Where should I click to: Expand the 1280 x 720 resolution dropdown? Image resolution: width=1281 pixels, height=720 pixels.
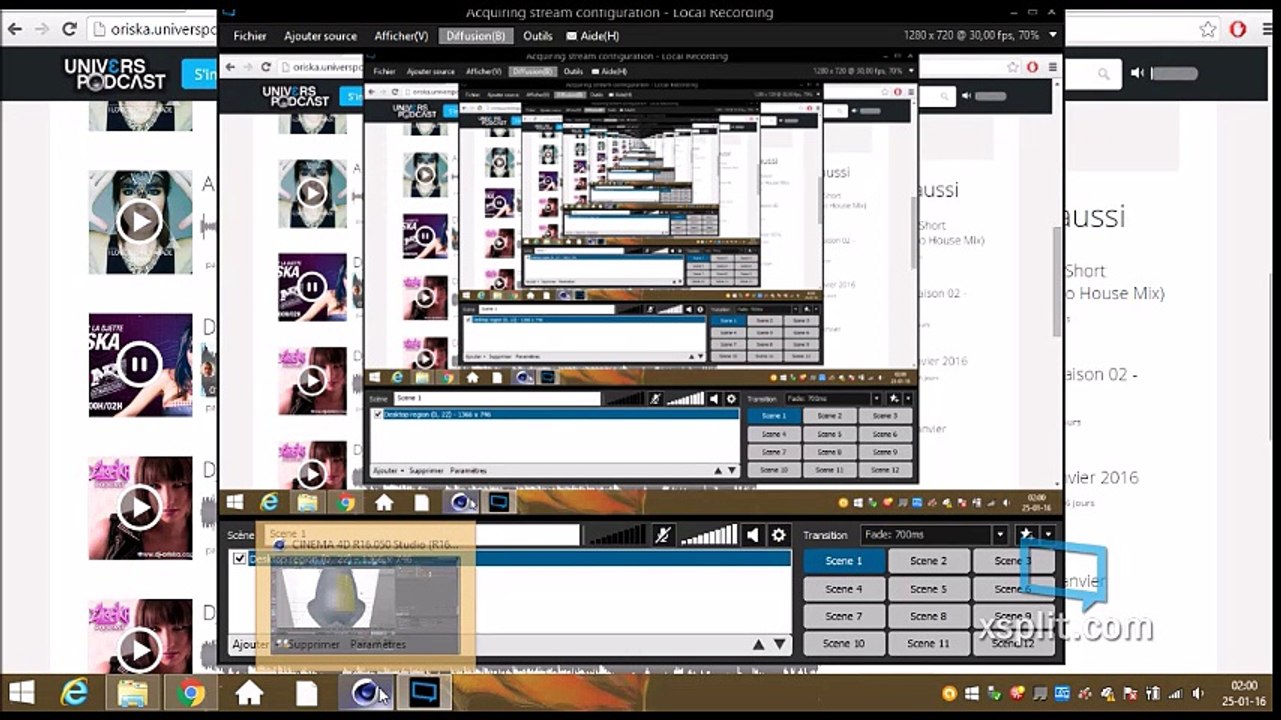click(1053, 35)
